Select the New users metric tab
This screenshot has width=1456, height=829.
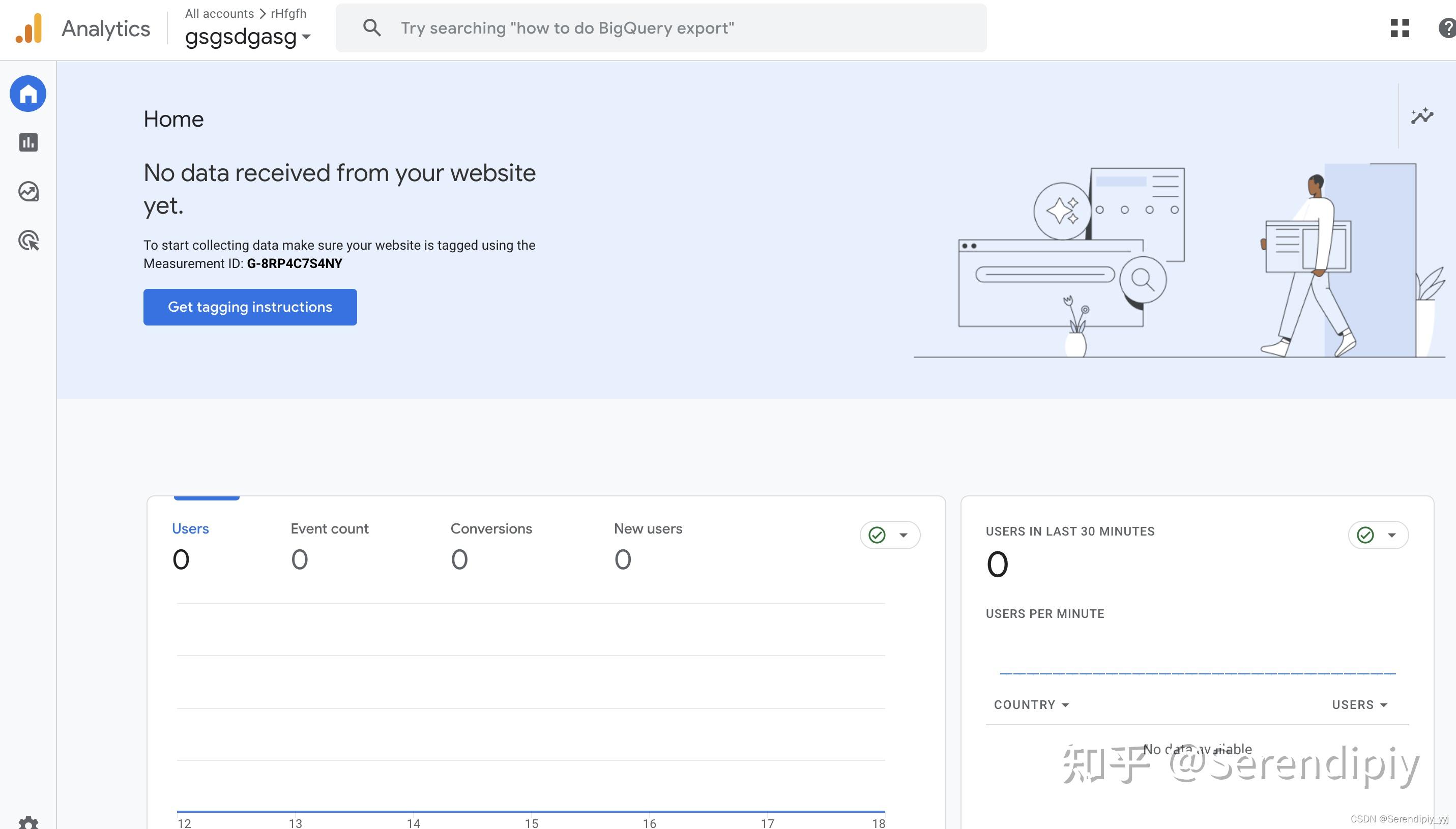[x=648, y=545]
